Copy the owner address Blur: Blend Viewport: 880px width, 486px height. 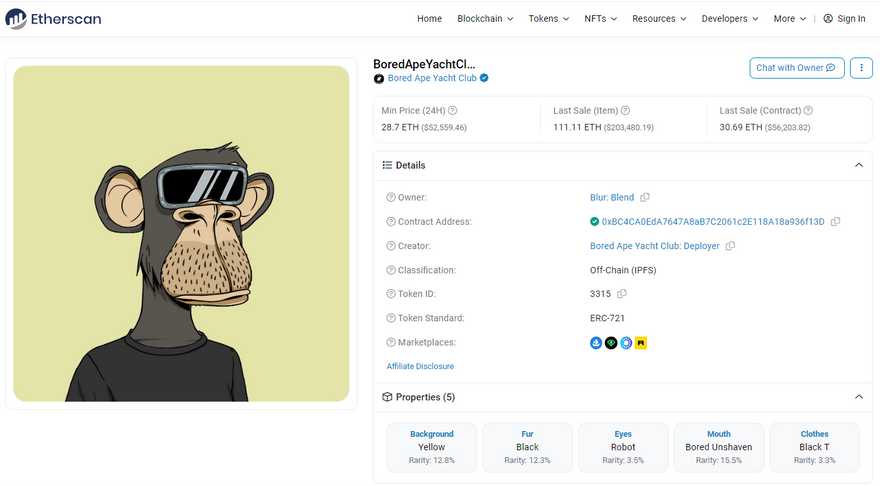click(x=645, y=198)
